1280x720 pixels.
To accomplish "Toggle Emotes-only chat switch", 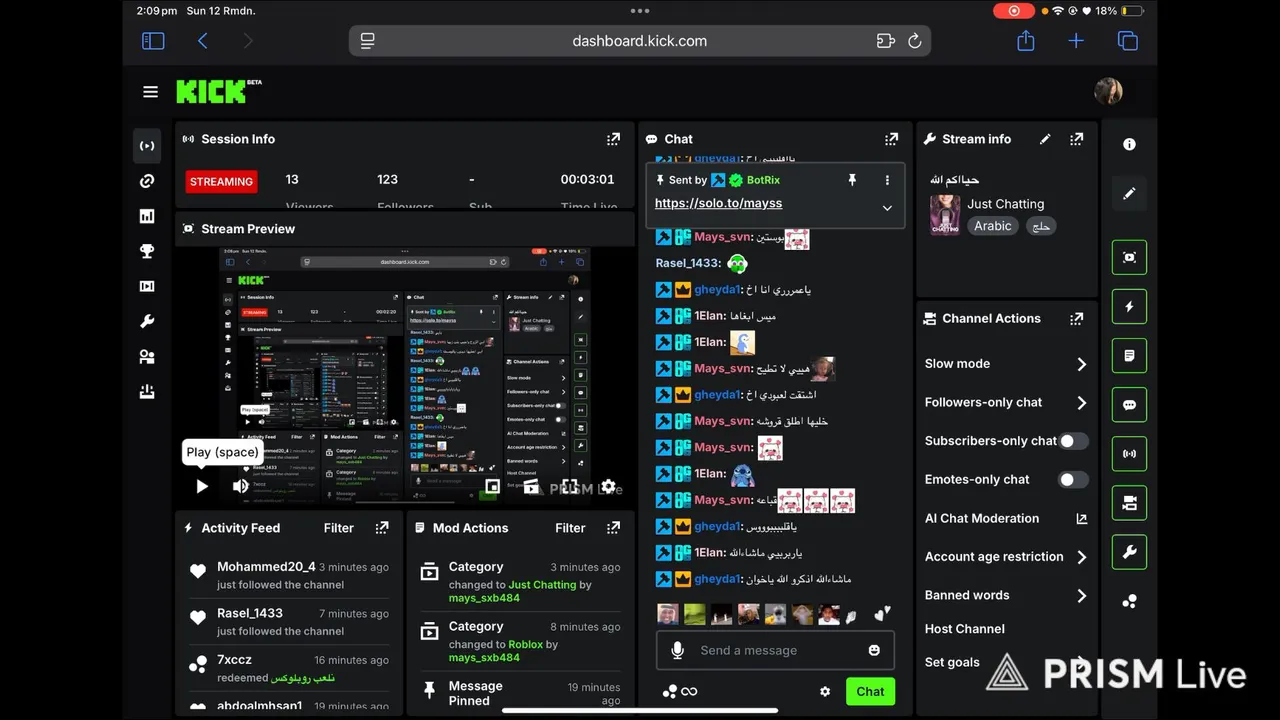I will [1073, 480].
